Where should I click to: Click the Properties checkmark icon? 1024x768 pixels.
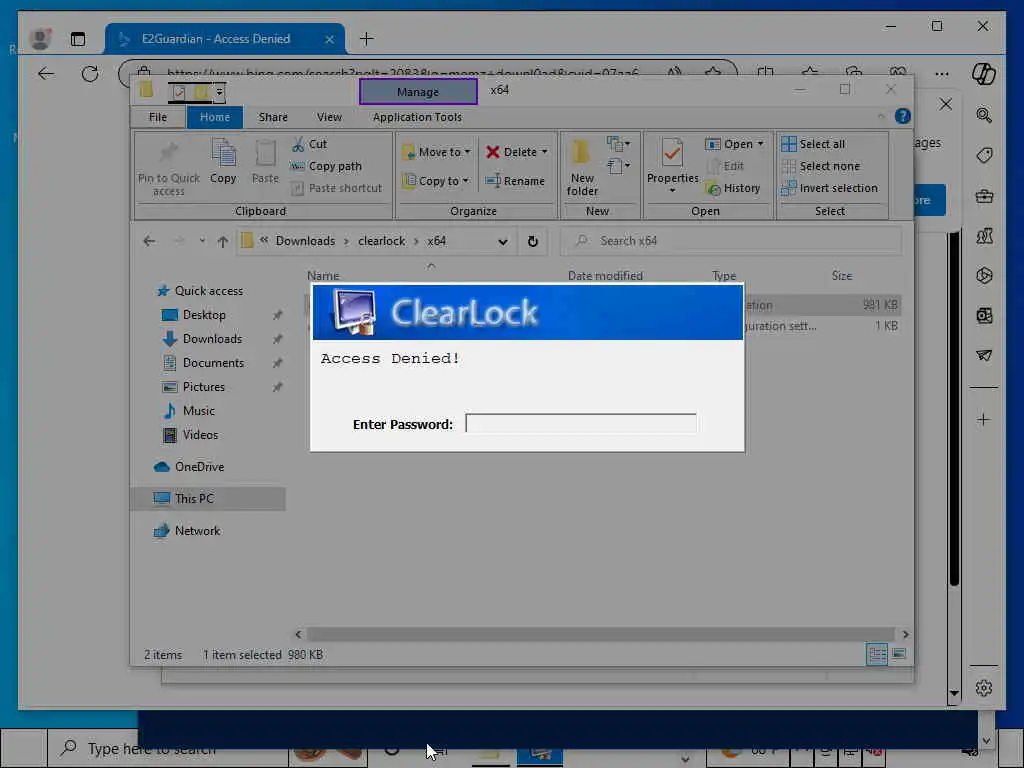coord(672,153)
